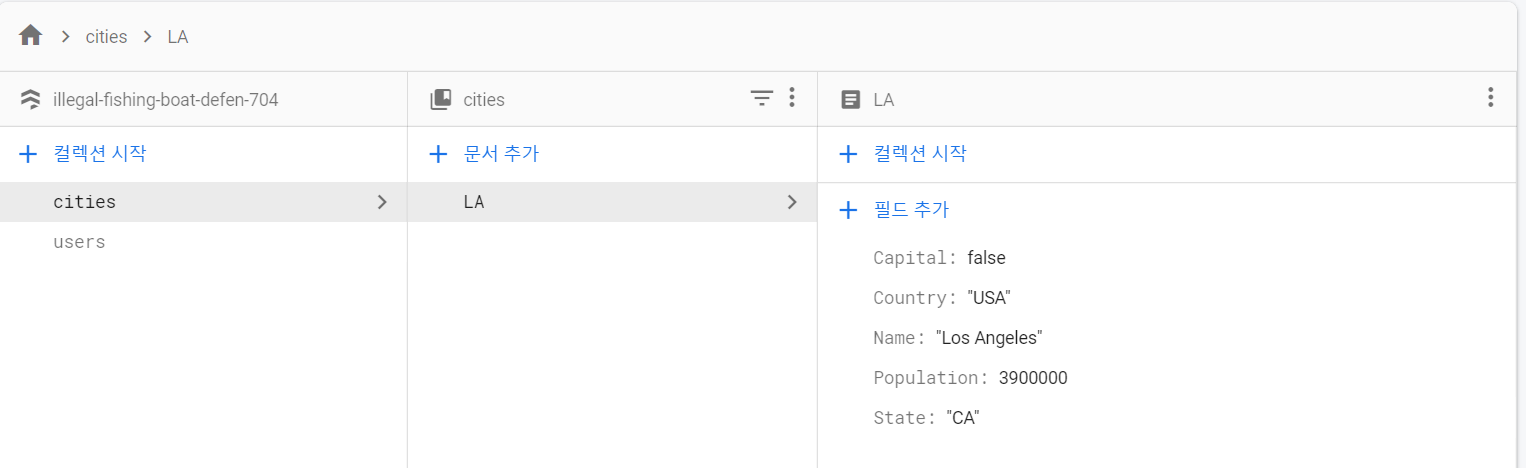Viewport: 1526px width, 468px height.
Task: Click the Capital field value false
Action: 986,258
